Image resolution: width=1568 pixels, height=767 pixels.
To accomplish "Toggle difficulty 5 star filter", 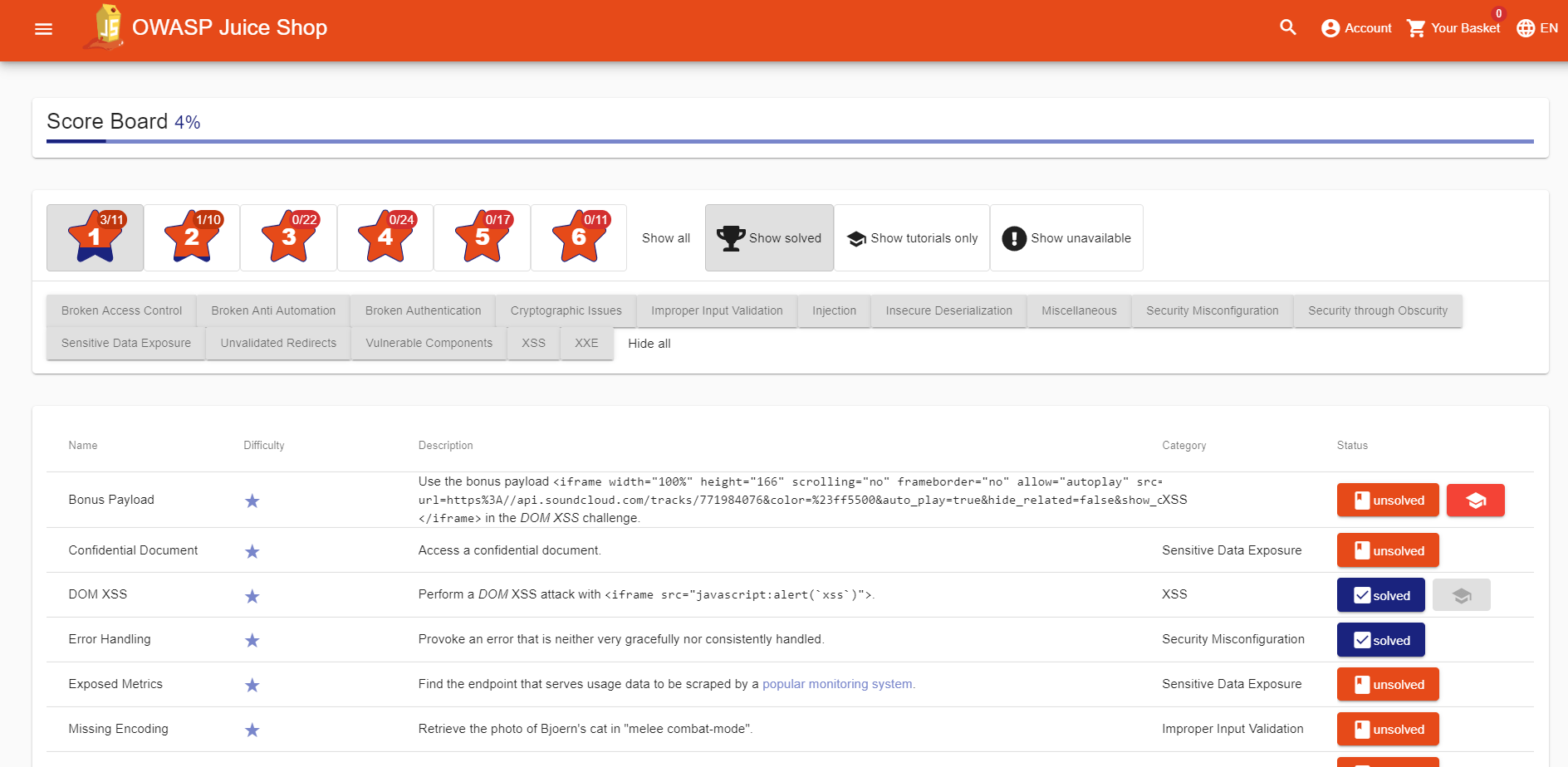I will click(483, 238).
